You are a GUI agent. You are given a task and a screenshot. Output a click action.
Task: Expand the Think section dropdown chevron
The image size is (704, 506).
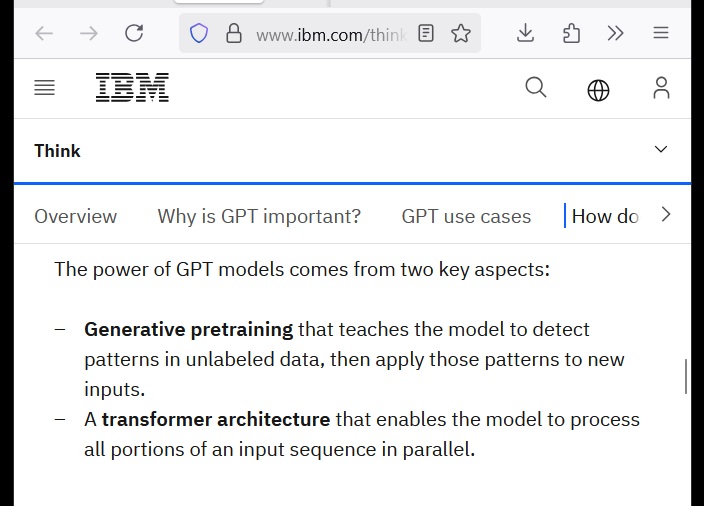661,150
